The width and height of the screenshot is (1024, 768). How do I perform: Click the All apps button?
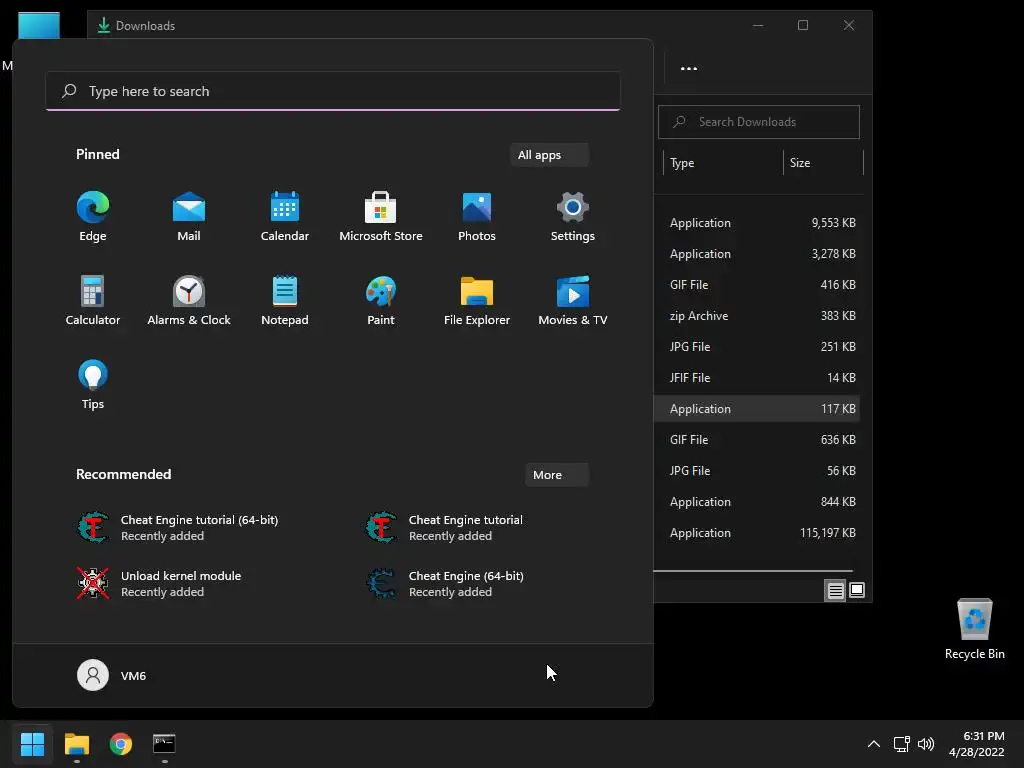(549, 155)
